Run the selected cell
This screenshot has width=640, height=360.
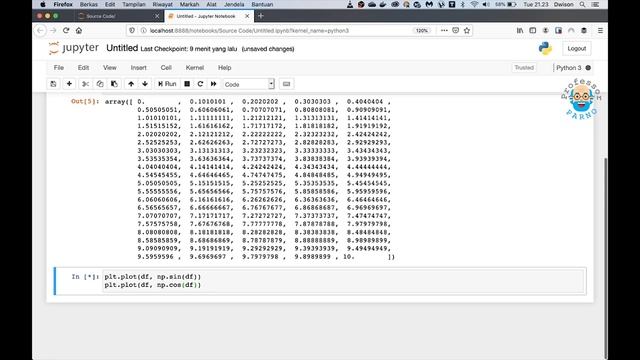167,84
